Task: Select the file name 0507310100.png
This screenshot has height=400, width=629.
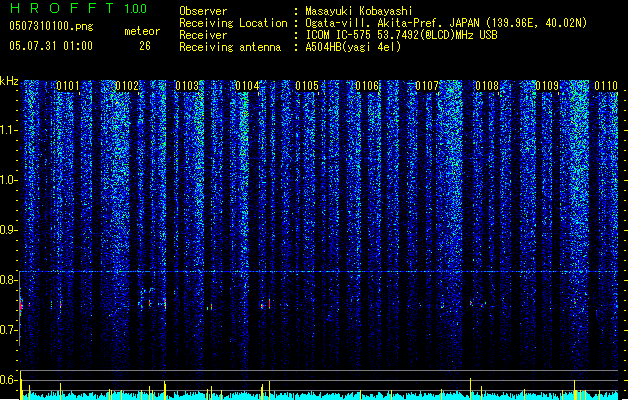Action: coord(51,26)
